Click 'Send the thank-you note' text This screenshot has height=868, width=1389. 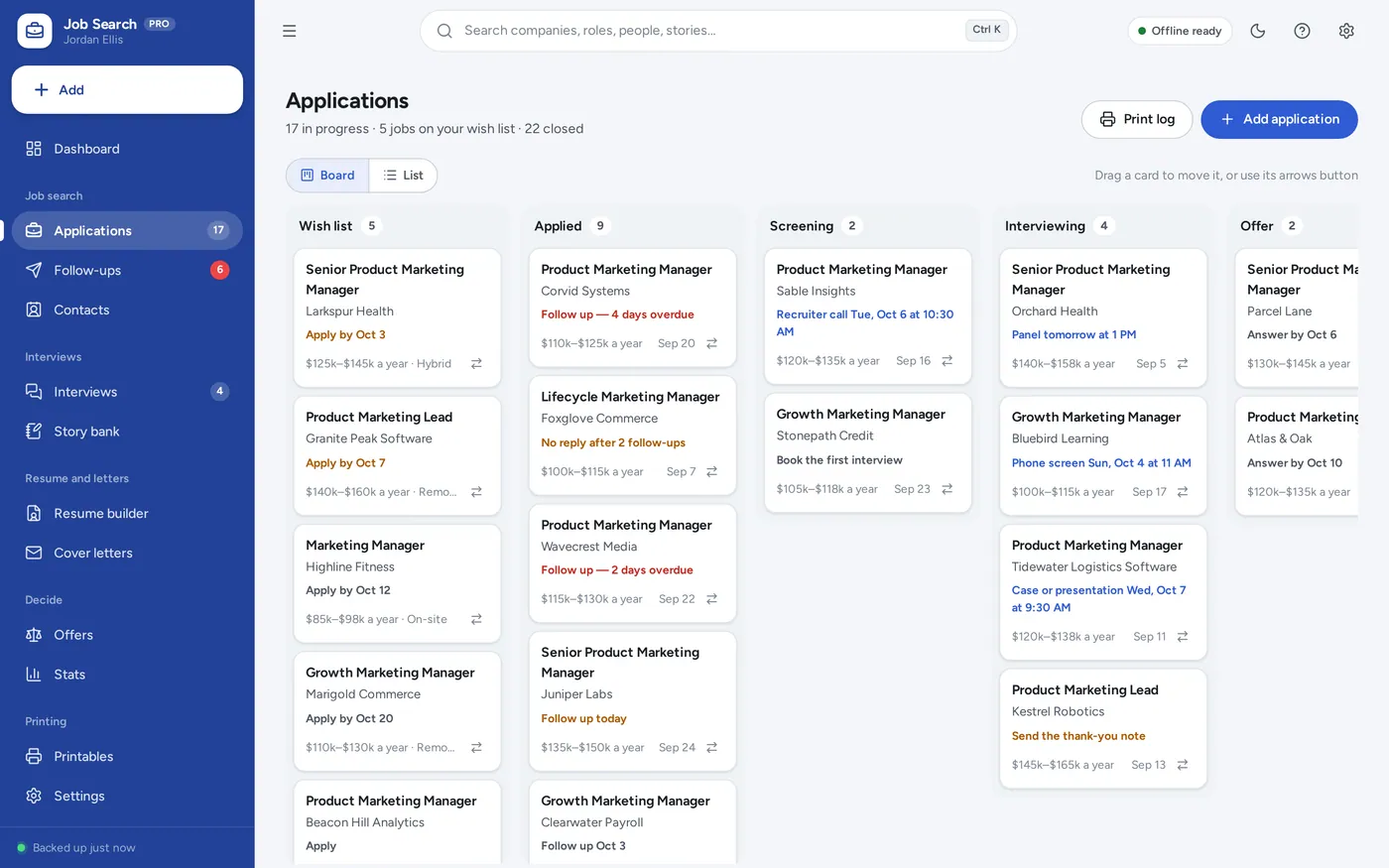1078,736
